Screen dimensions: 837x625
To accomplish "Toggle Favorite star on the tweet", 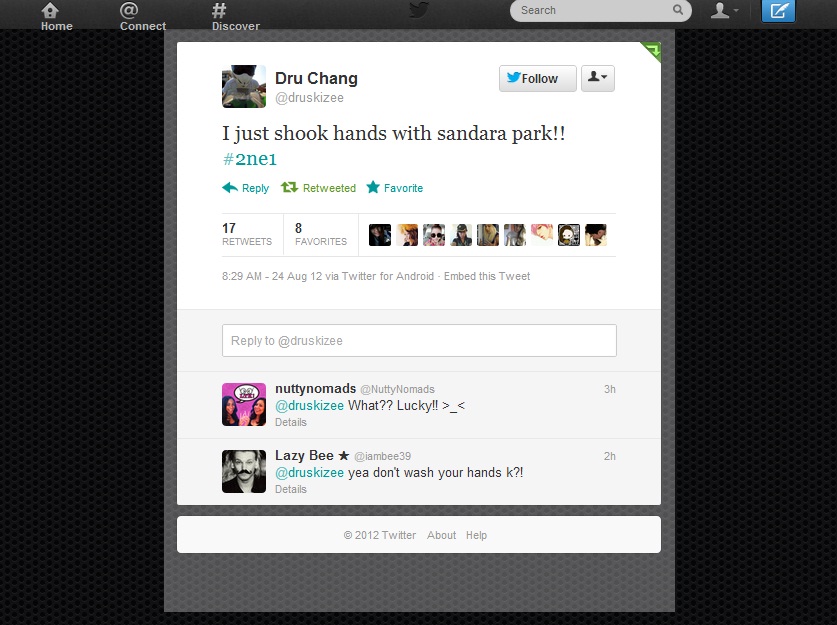I will [x=395, y=188].
